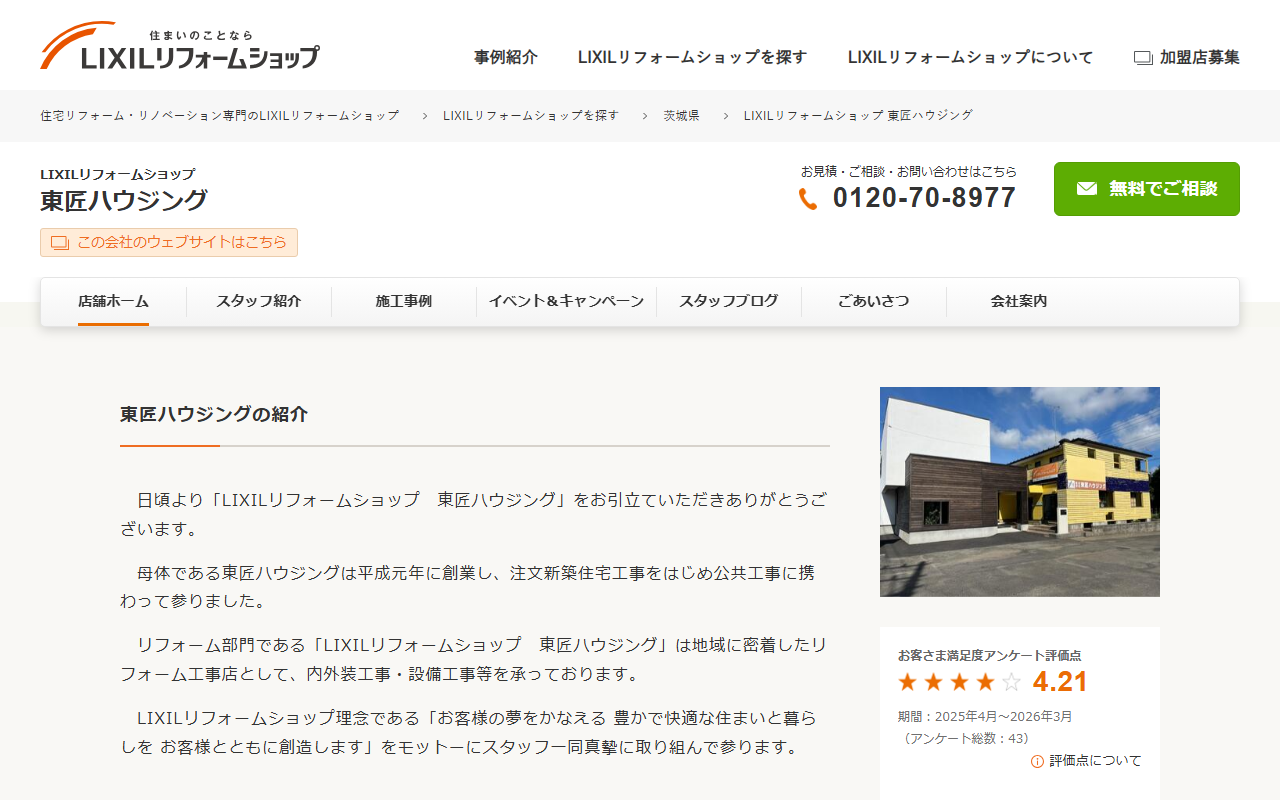Select the スタッフ紹介 tab

(x=259, y=301)
